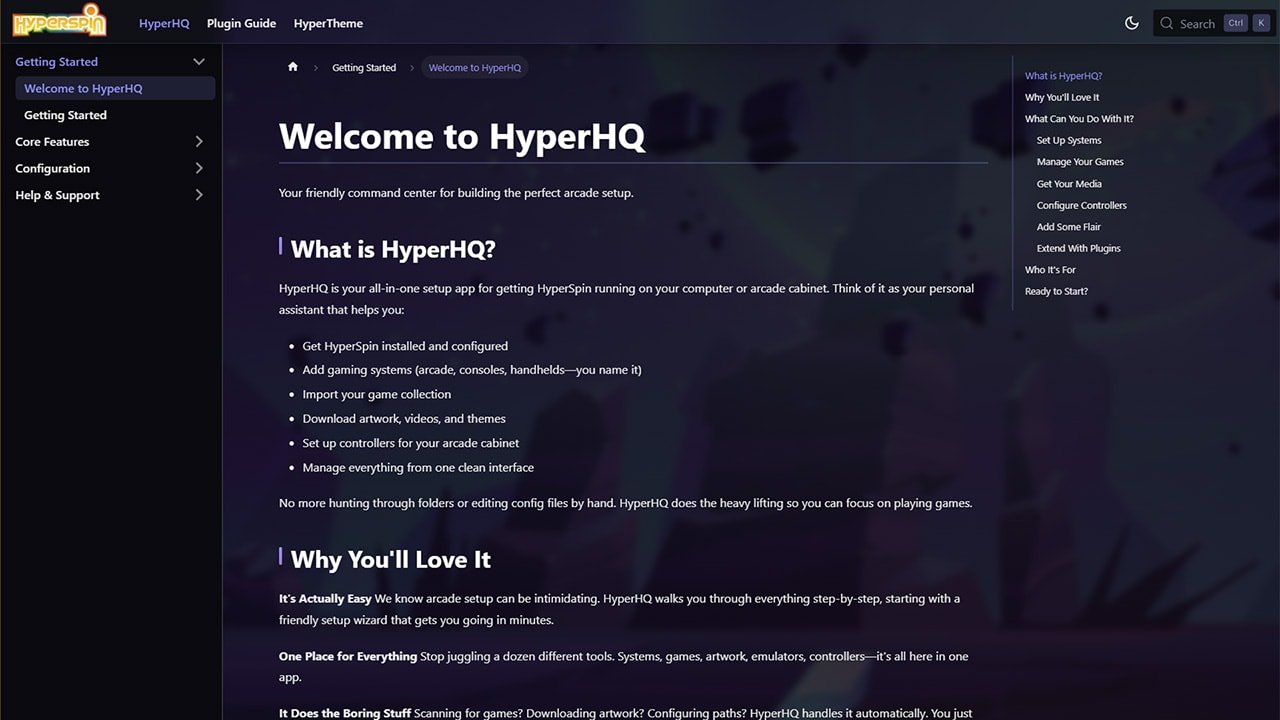Image resolution: width=1280 pixels, height=720 pixels.
Task: Expand the Core Features section
Action: click(x=198, y=142)
